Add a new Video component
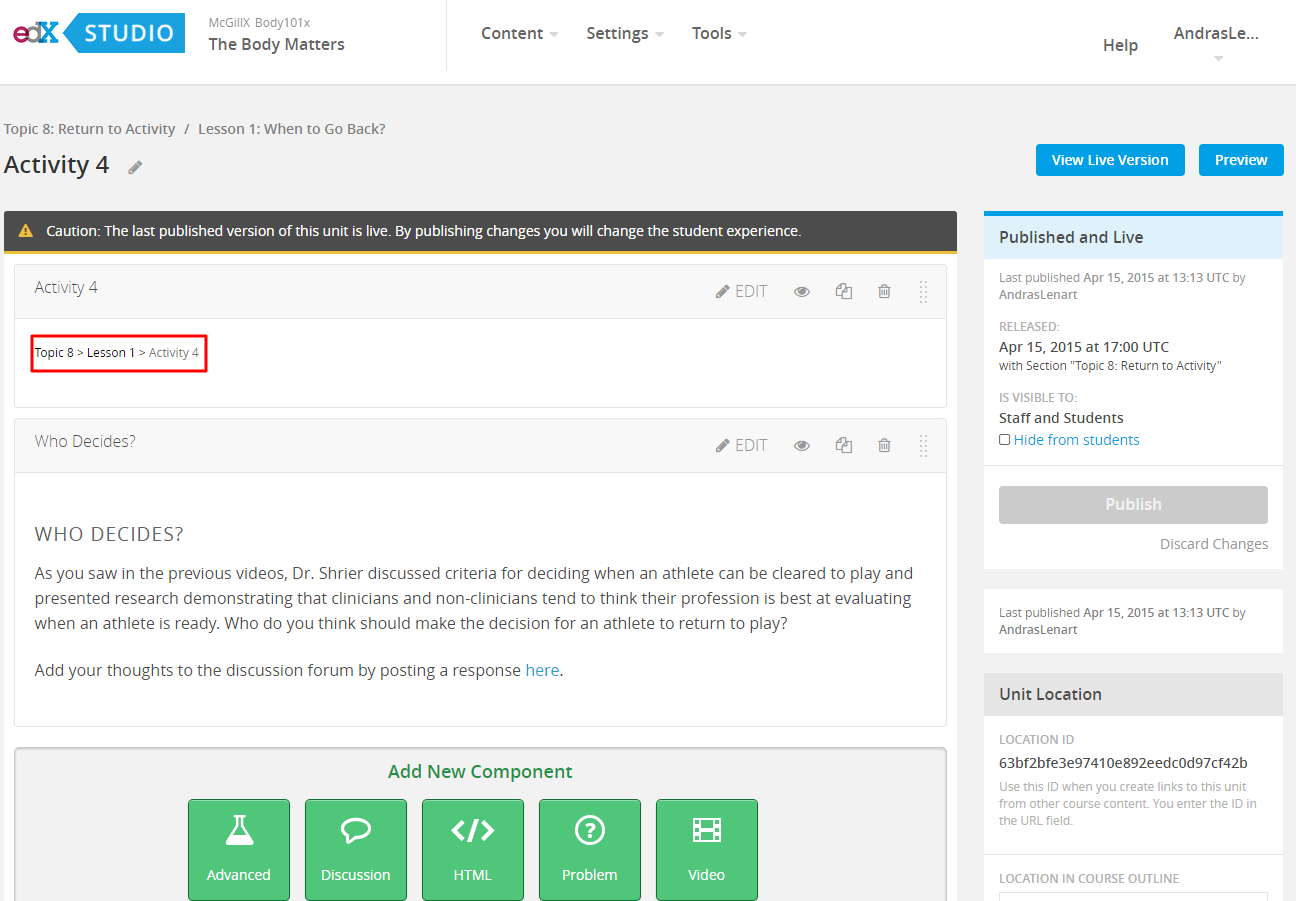This screenshot has width=1296, height=901. click(707, 850)
